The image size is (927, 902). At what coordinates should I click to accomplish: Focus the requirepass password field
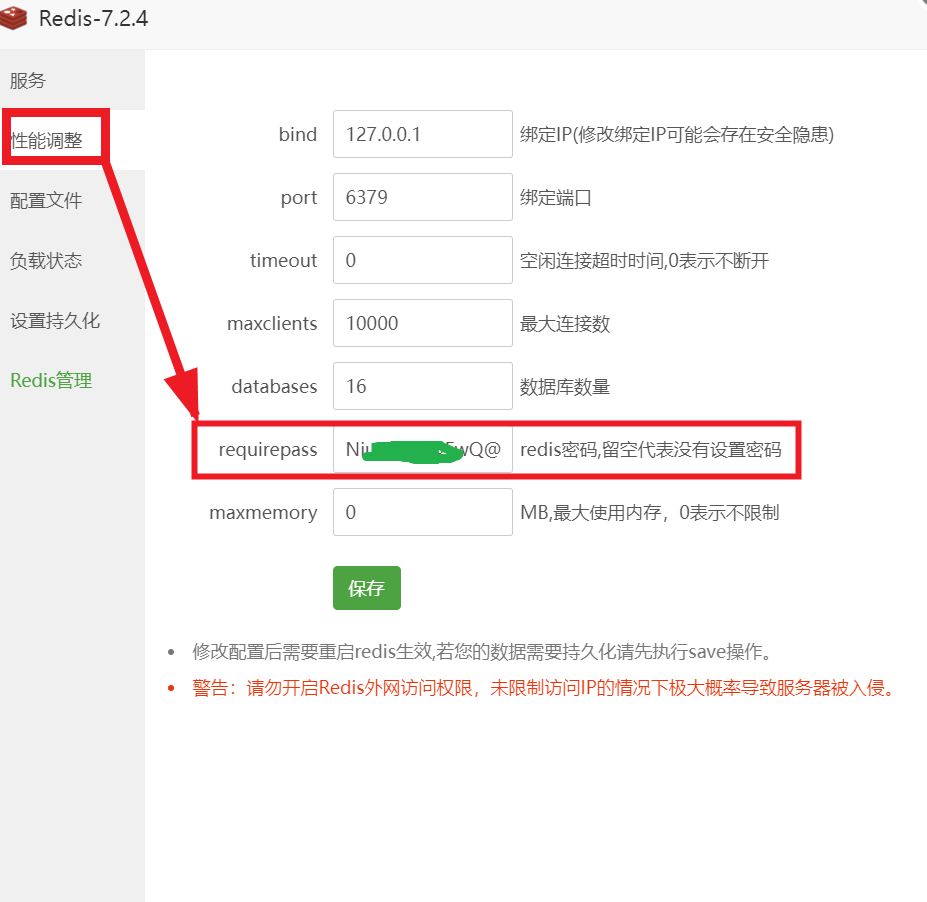tap(422, 450)
